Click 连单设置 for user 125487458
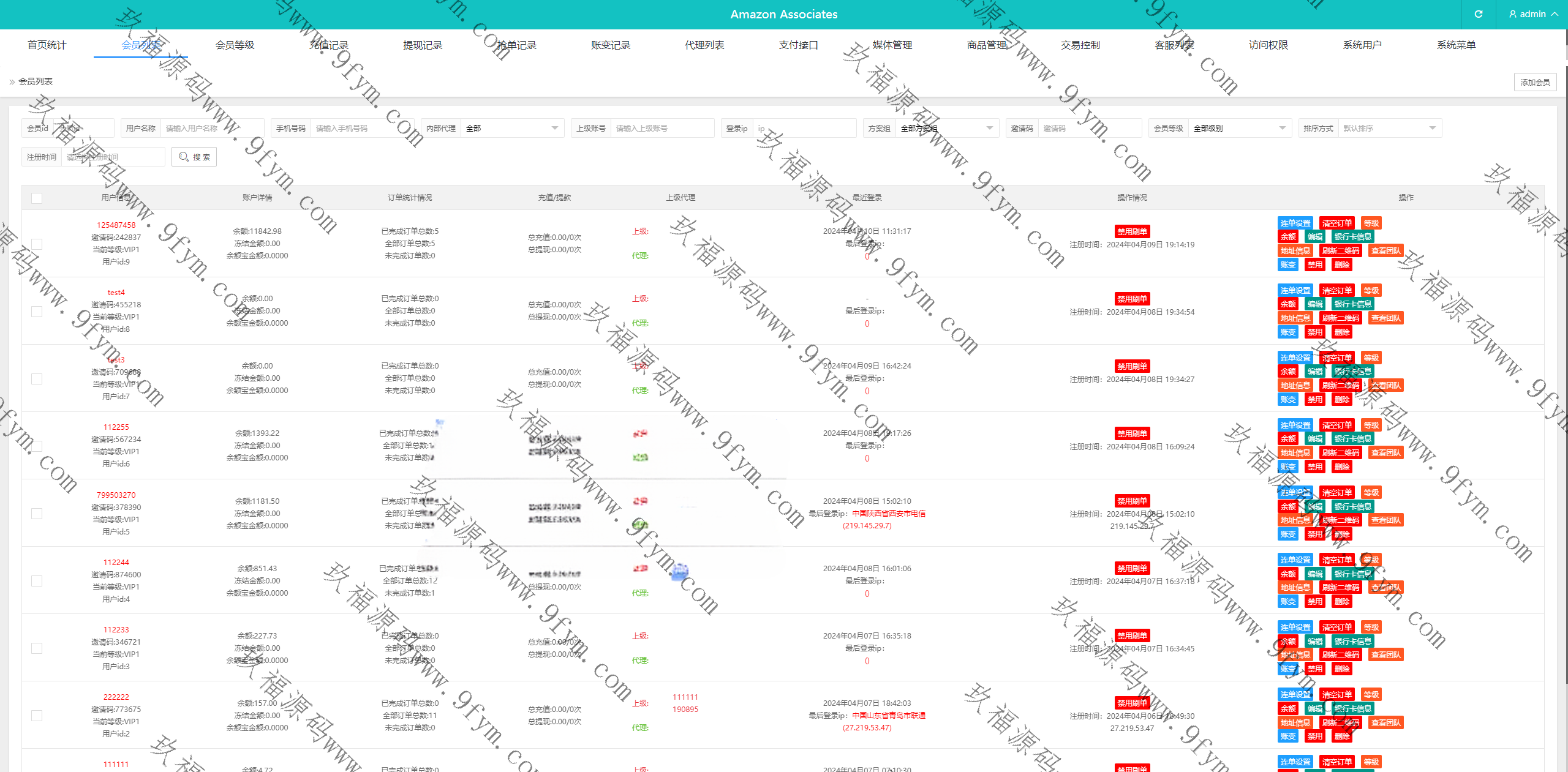This screenshot has height=772, width=1568. pyautogui.click(x=1295, y=223)
